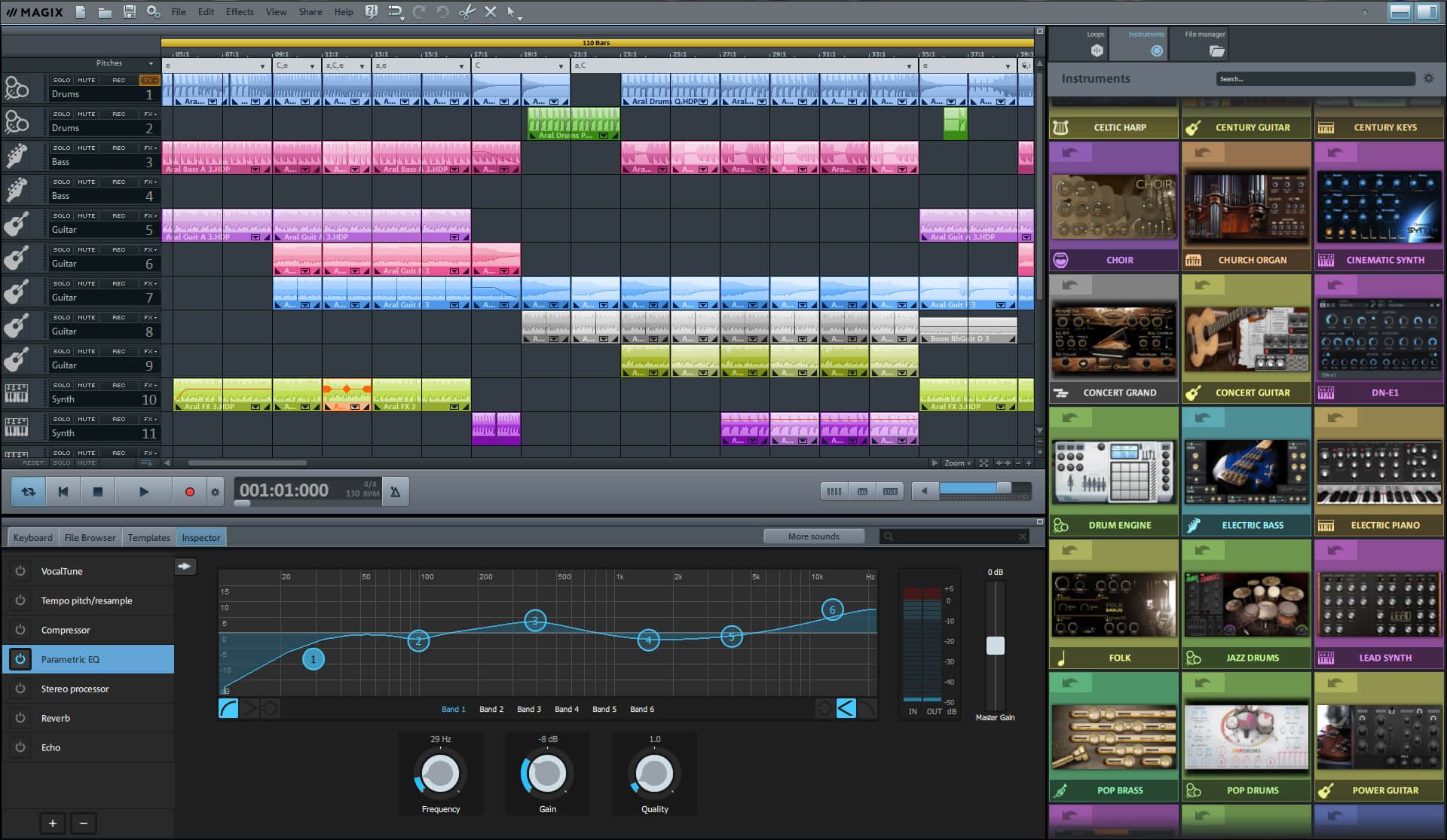Click the Guitar track mute button track 5
Viewport: 1447px width, 840px height.
(90, 215)
